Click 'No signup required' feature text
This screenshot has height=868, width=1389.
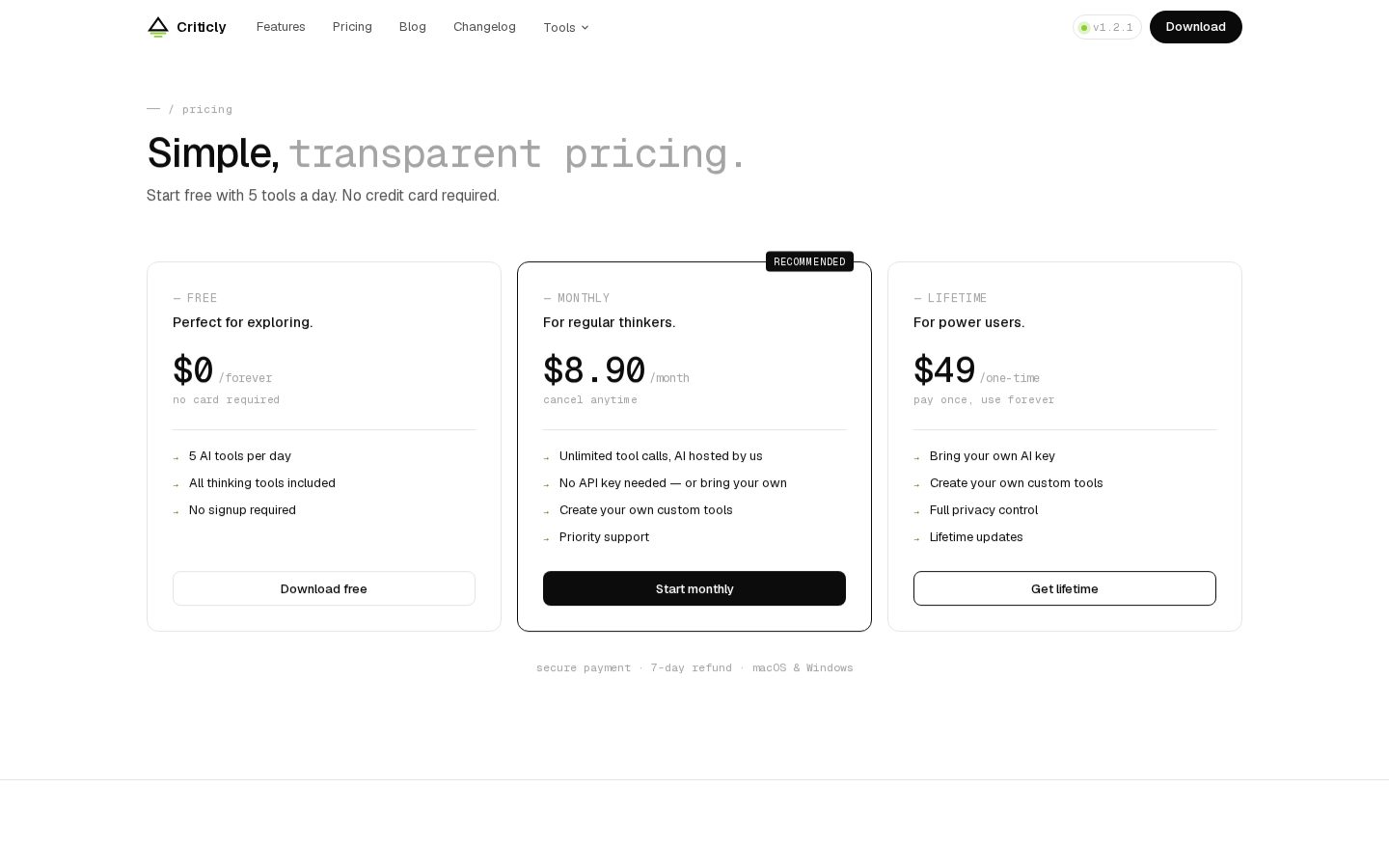[x=242, y=510]
